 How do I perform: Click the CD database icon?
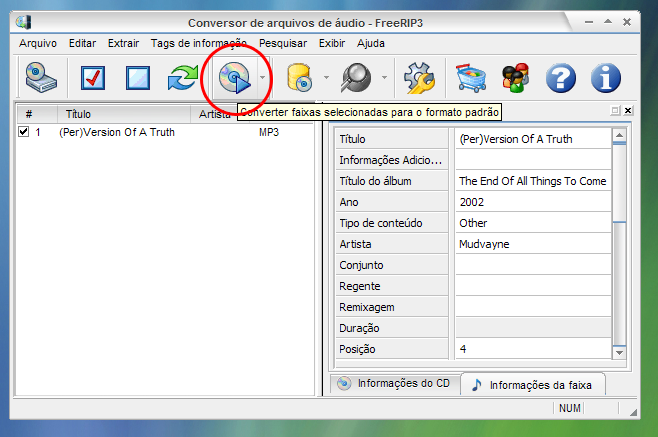coord(300,78)
